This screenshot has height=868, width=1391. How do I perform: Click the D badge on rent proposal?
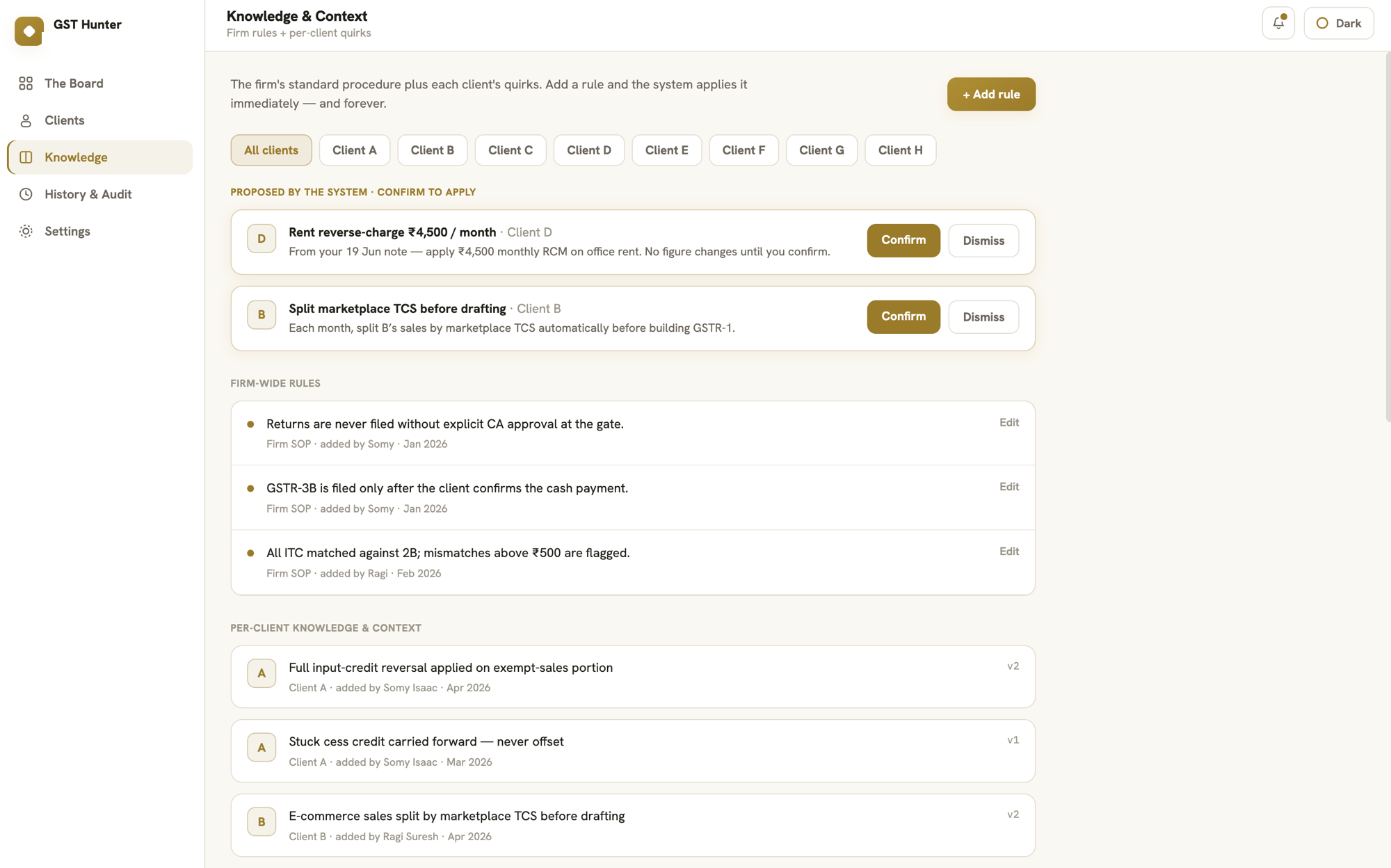(x=262, y=239)
